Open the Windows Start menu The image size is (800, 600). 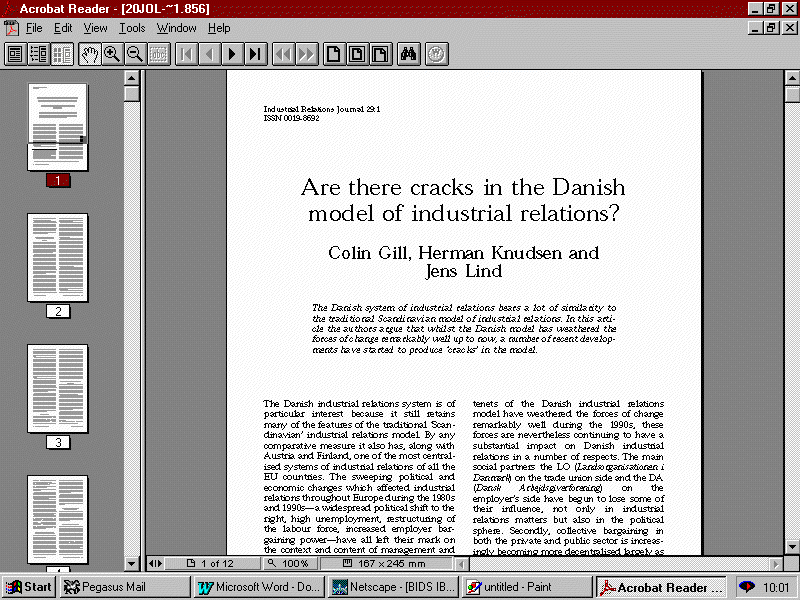click(x=29, y=587)
